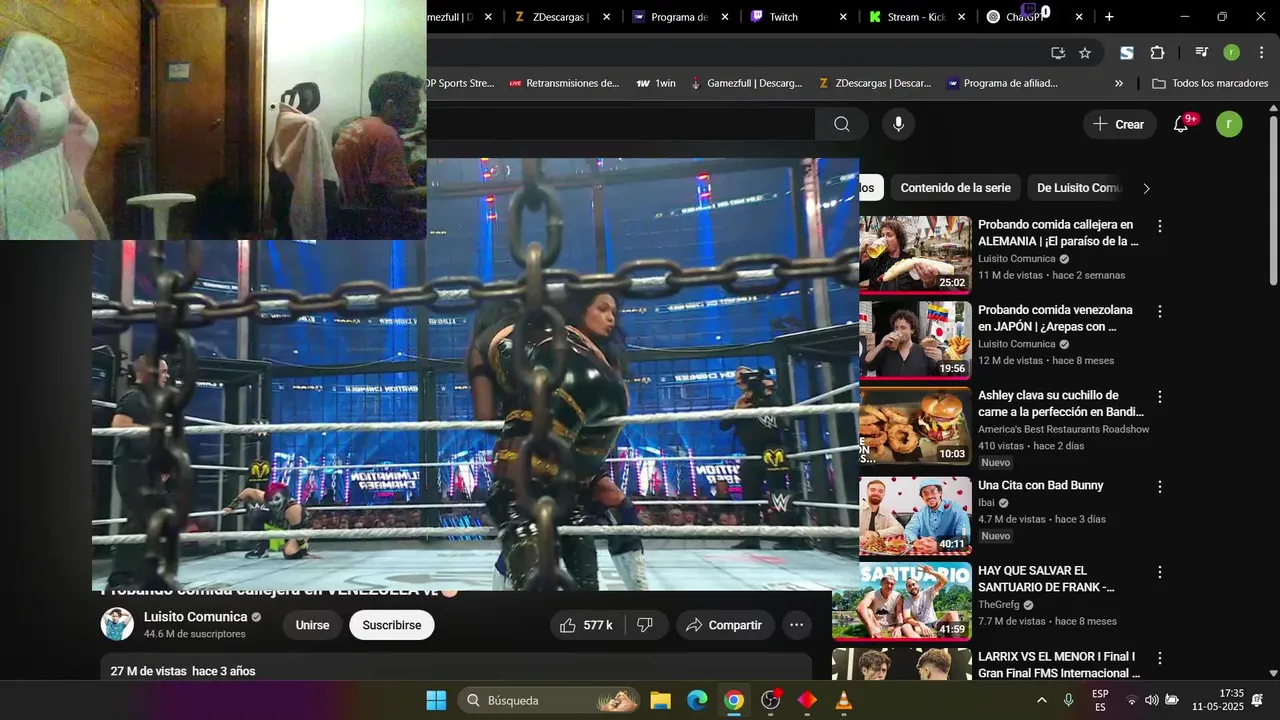This screenshot has width=1280, height=720.
Task: Close the ChatGPT tab
Action: (x=1079, y=16)
